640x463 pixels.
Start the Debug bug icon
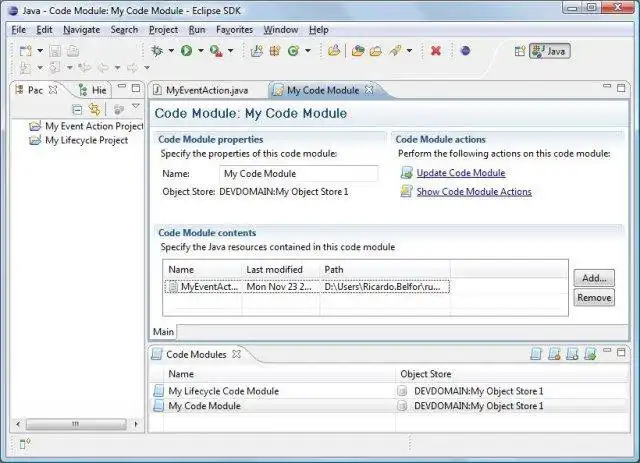pos(157,51)
